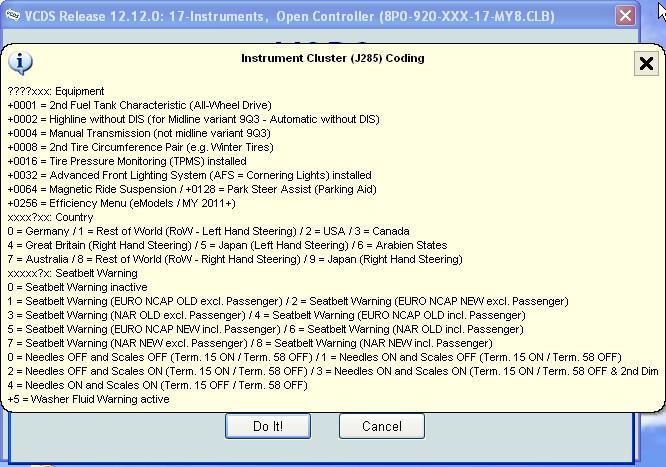The width and height of the screenshot is (666, 467).
Task: Click '4 = Needles ON and Scales ON' line
Action: click(x=157, y=386)
